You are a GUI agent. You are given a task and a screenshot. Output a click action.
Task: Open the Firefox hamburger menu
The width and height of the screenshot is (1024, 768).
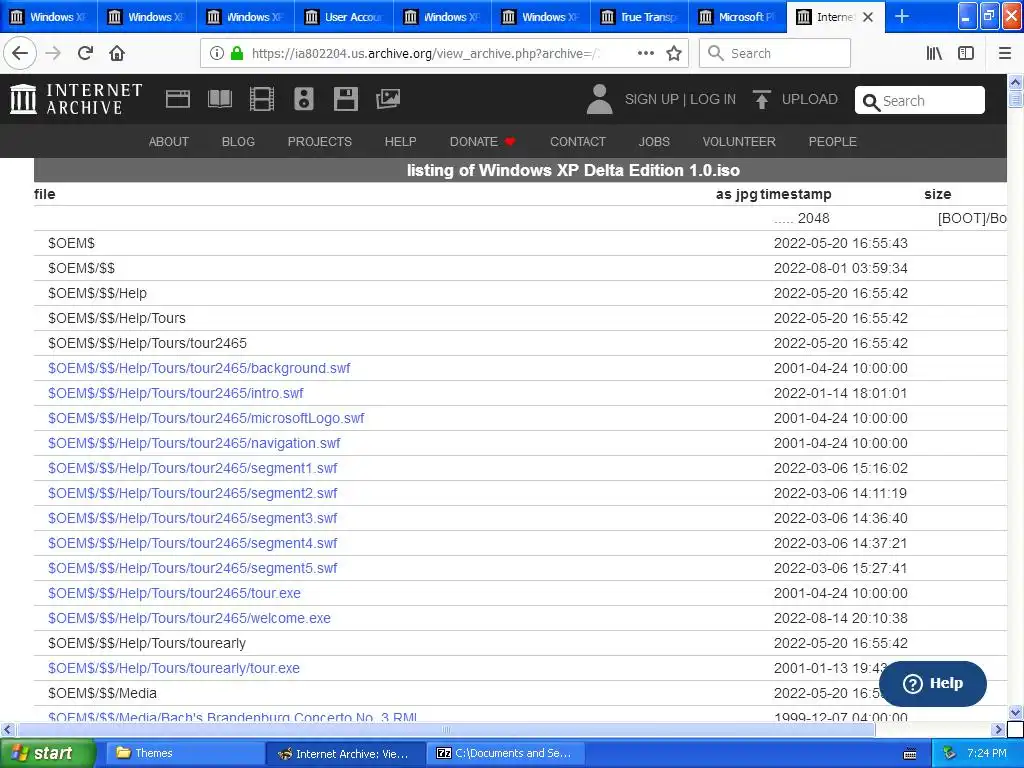pos(1005,53)
